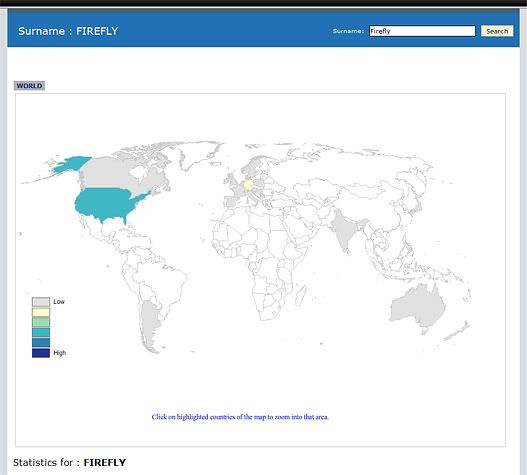The height and width of the screenshot is (475, 527).
Task: Click India on the world map
Action: coord(344,230)
